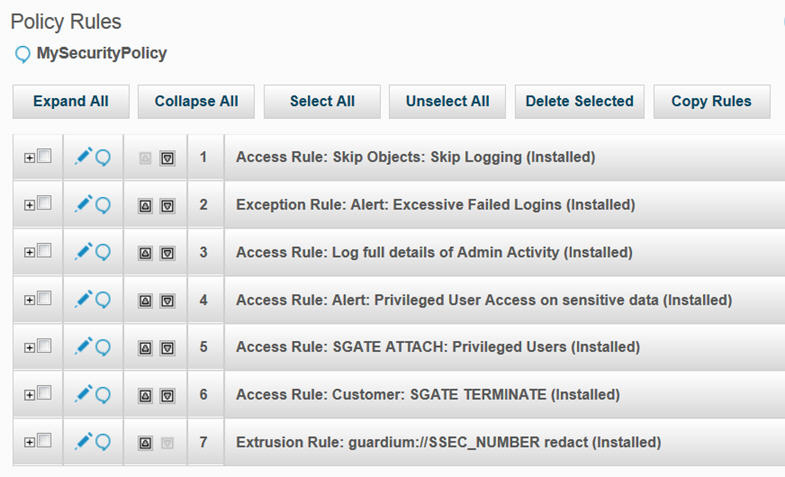The image size is (785, 477).
Task: Expand the Privileged User Access alert rule
Action: [x=30, y=300]
